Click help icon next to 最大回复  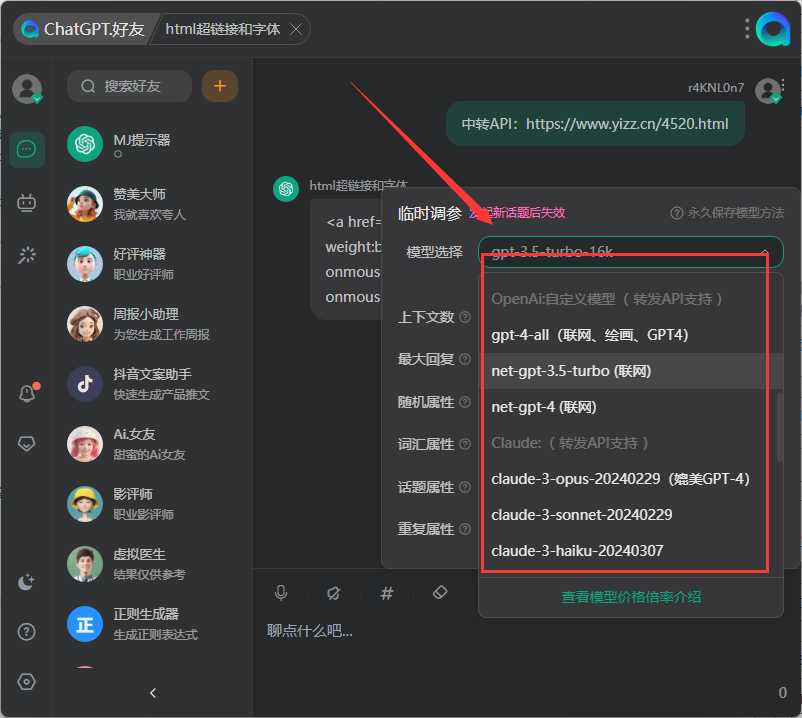tap(465, 359)
